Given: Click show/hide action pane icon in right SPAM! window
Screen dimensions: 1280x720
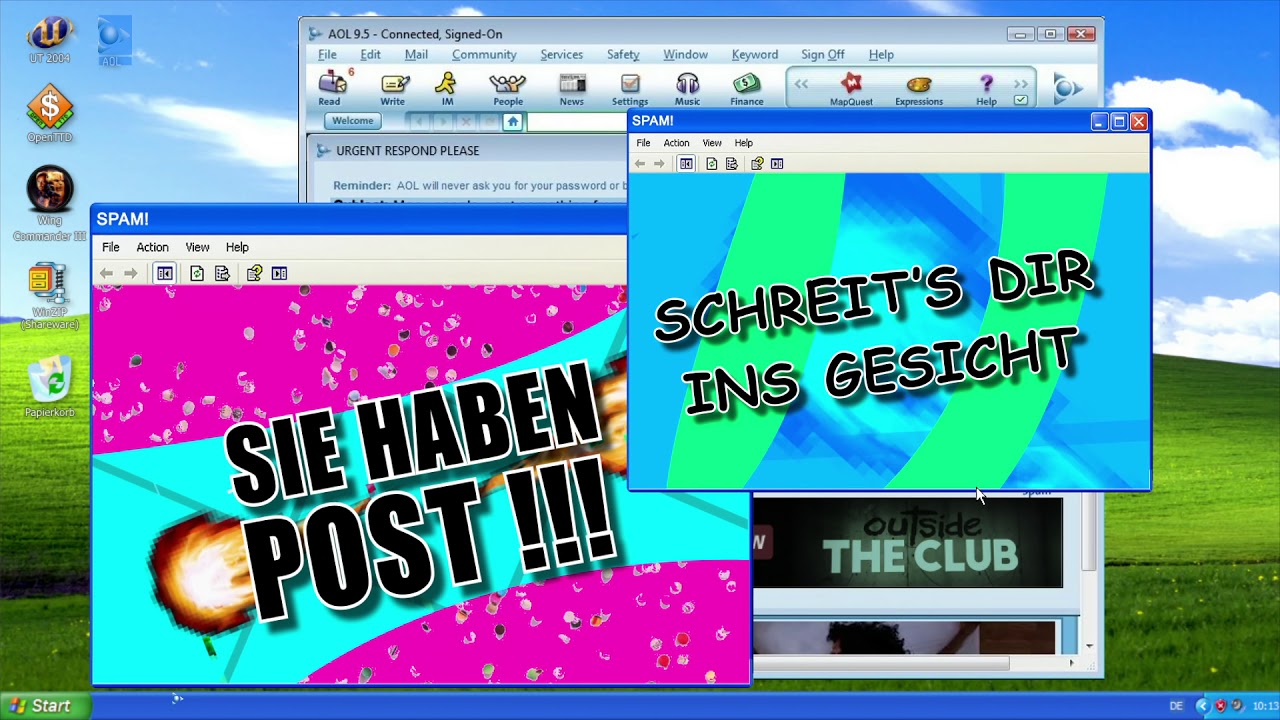Looking at the screenshot, I should 777,164.
